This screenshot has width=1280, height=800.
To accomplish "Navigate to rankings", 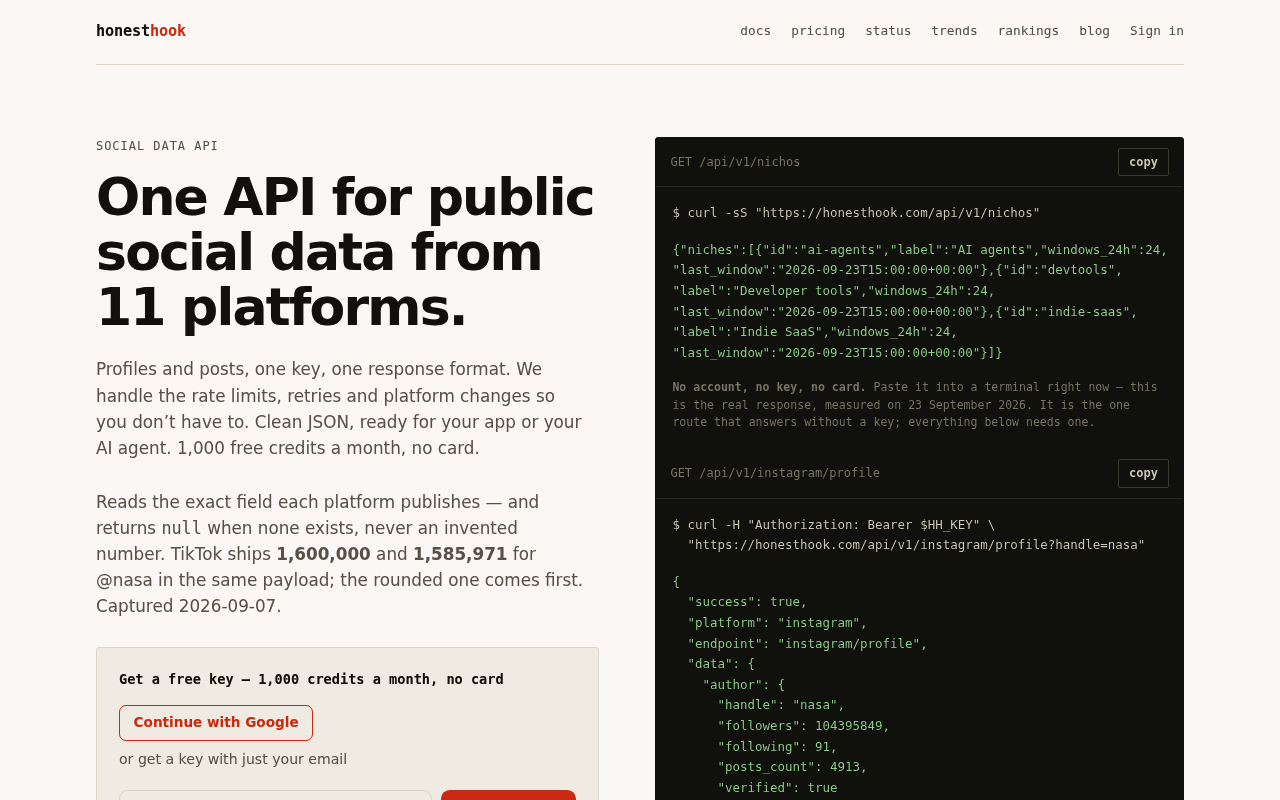I will tap(1028, 31).
